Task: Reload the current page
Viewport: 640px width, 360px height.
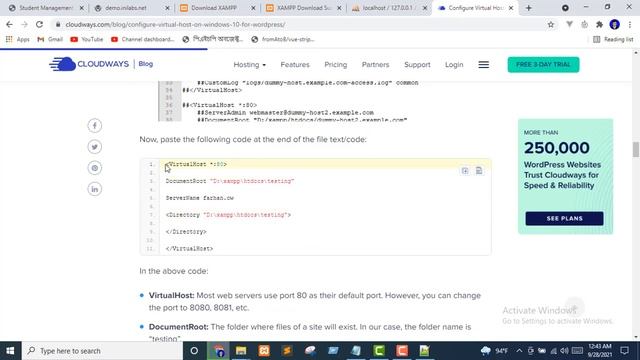Action: (39, 24)
